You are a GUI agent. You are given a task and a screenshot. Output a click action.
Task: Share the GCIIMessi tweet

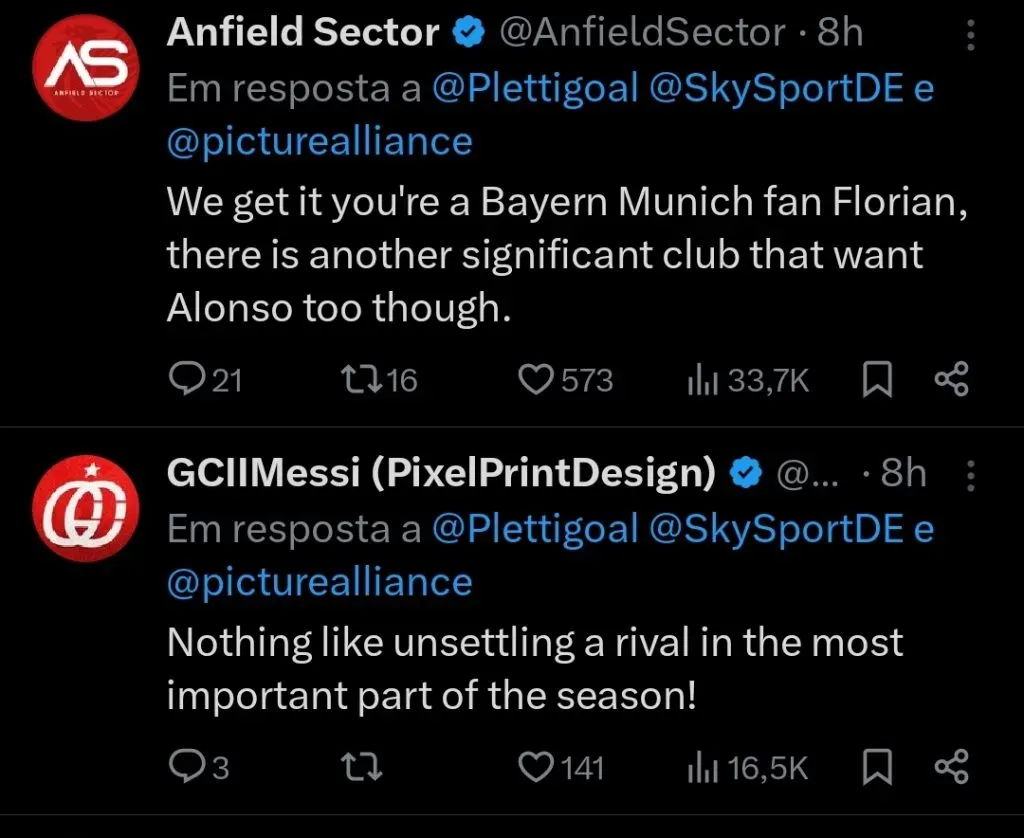[951, 767]
